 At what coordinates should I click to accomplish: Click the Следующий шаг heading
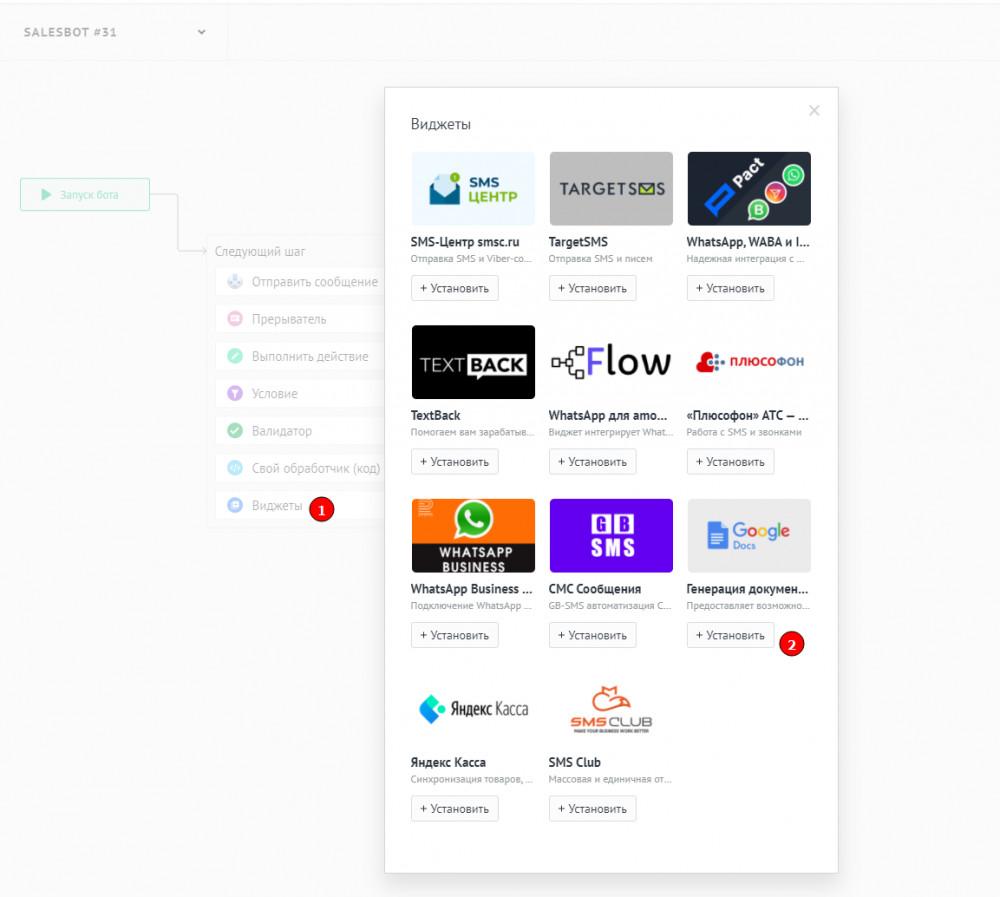(260, 251)
